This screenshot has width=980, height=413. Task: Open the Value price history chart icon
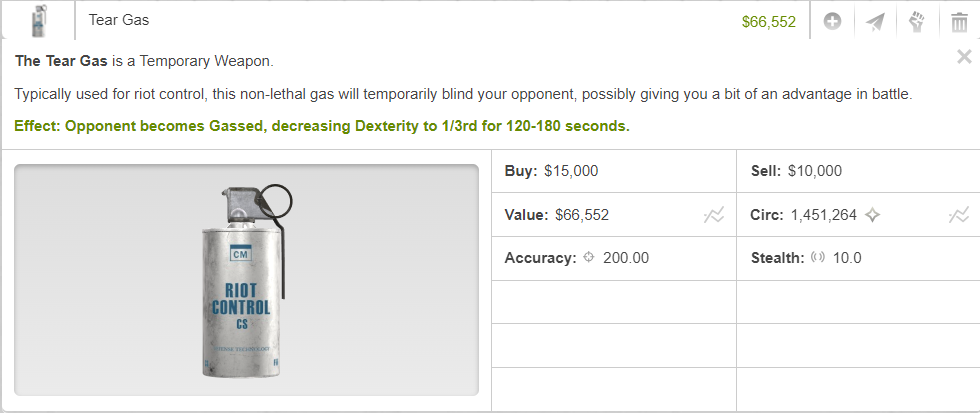(714, 216)
